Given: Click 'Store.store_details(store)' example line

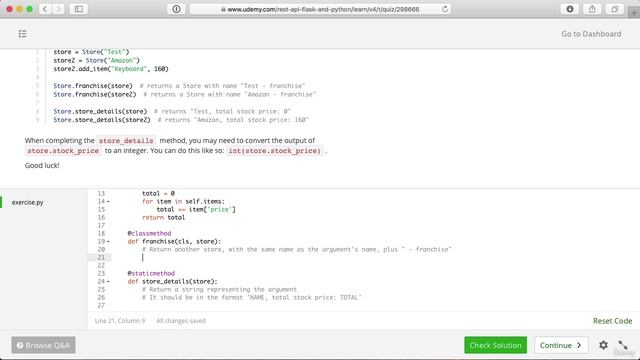Looking at the screenshot, I should (100, 111).
